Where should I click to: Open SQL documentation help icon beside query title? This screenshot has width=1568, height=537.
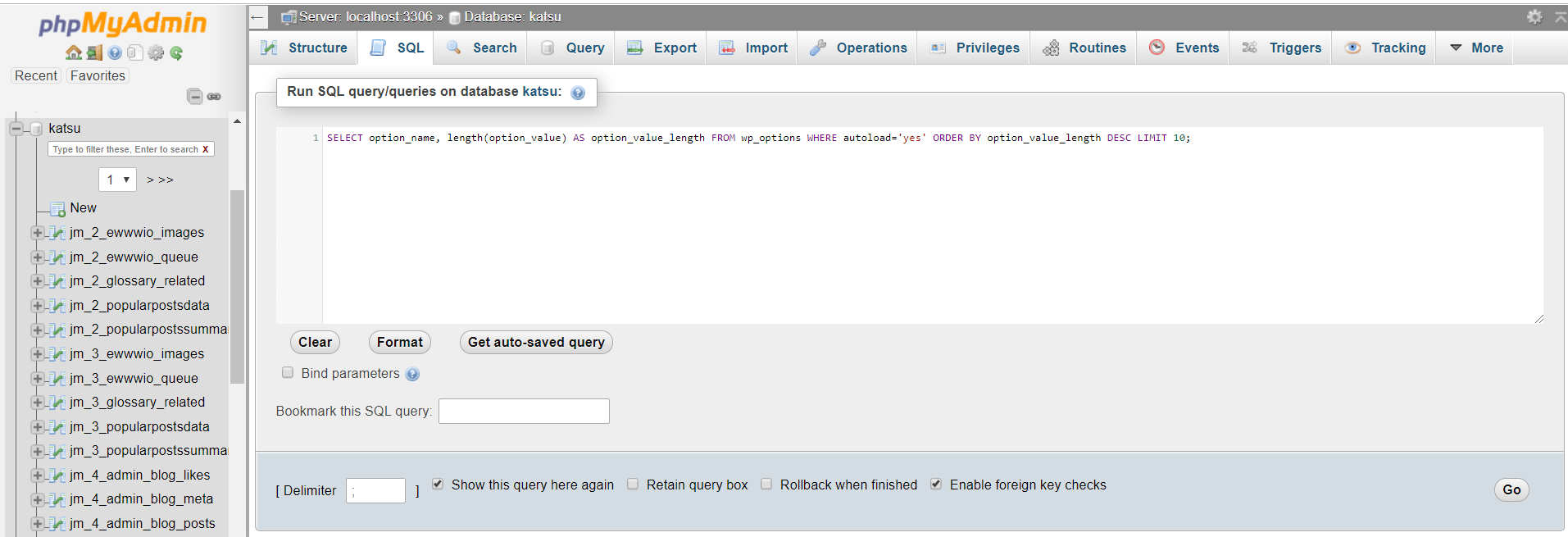[578, 93]
